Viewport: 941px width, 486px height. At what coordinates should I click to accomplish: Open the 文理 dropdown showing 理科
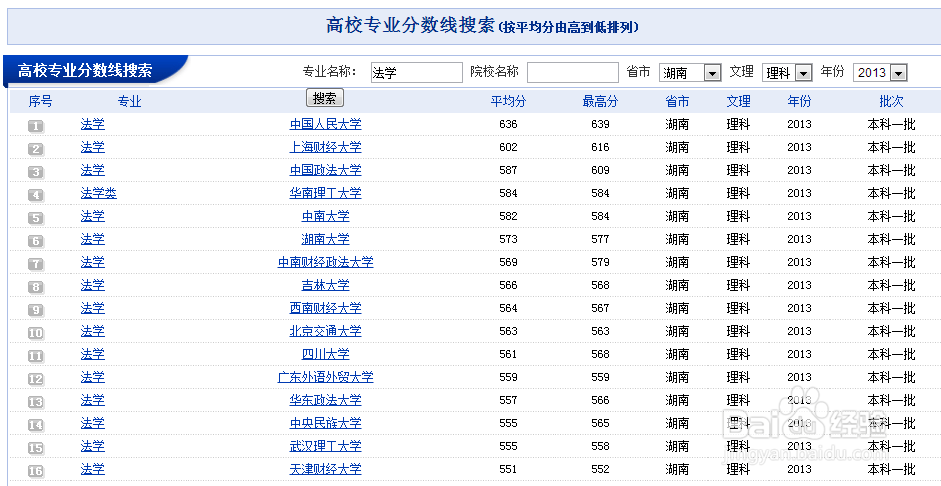[x=787, y=73]
